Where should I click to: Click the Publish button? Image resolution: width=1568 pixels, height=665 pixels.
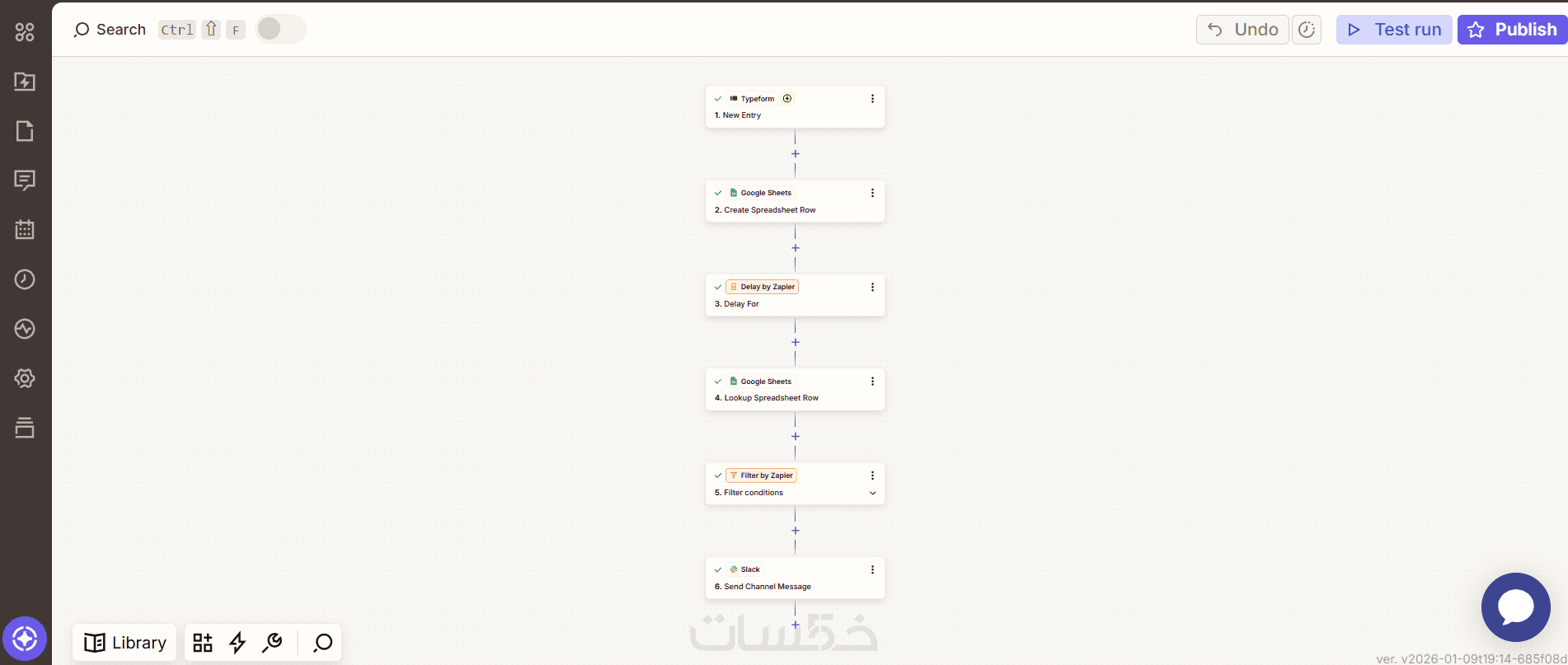pos(1512,30)
